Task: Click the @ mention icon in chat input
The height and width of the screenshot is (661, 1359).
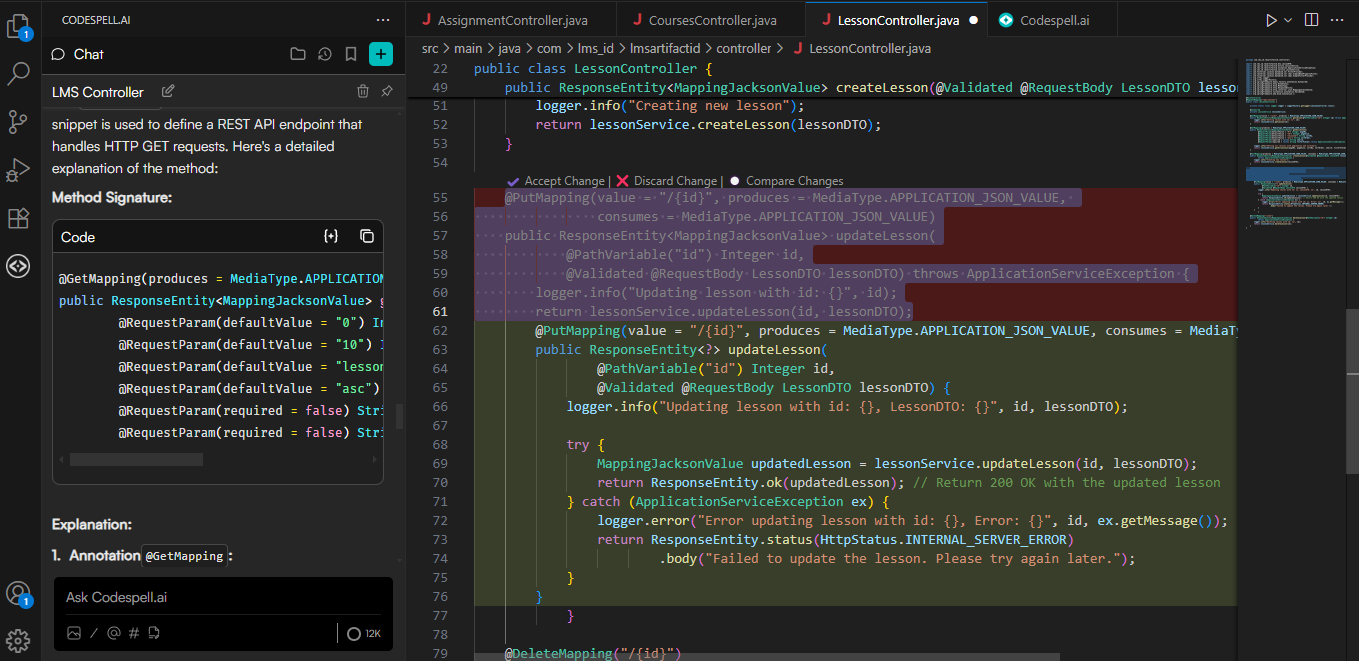Action: [113, 633]
